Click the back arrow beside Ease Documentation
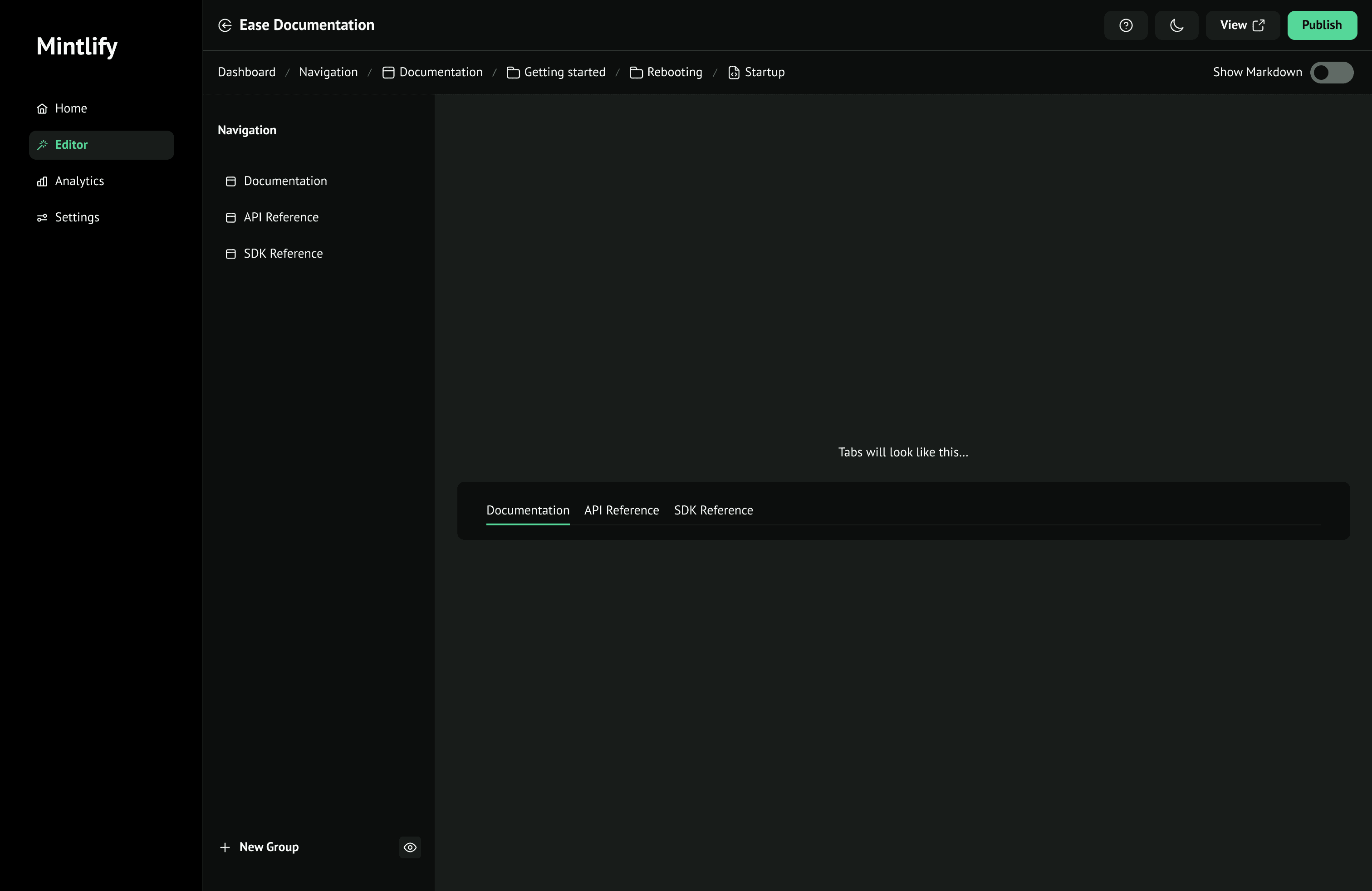 click(x=225, y=25)
